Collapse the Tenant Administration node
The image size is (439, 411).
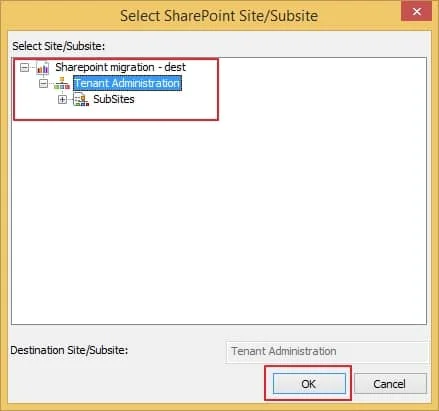[x=43, y=83]
